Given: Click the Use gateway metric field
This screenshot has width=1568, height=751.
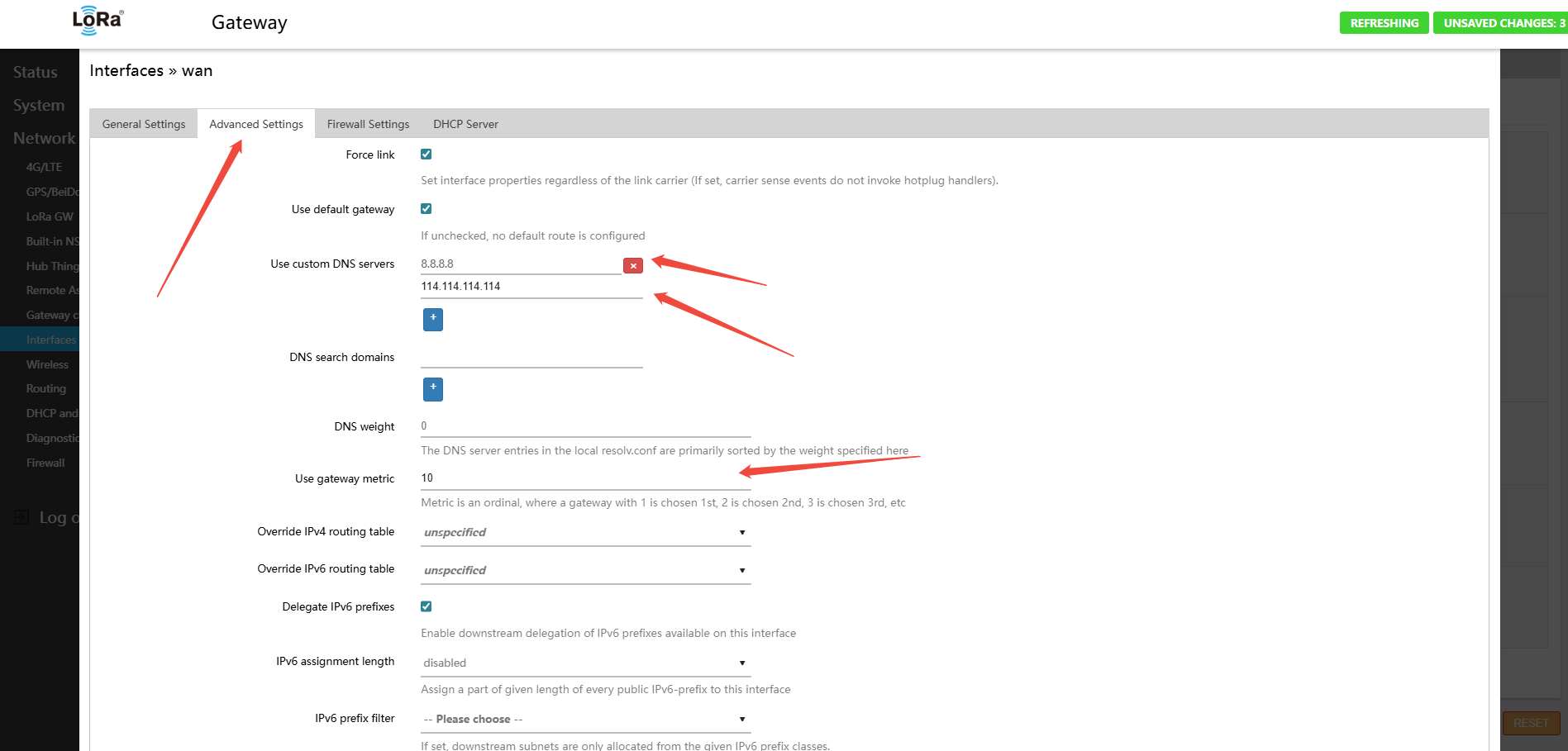Looking at the screenshot, I should [585, 478].
